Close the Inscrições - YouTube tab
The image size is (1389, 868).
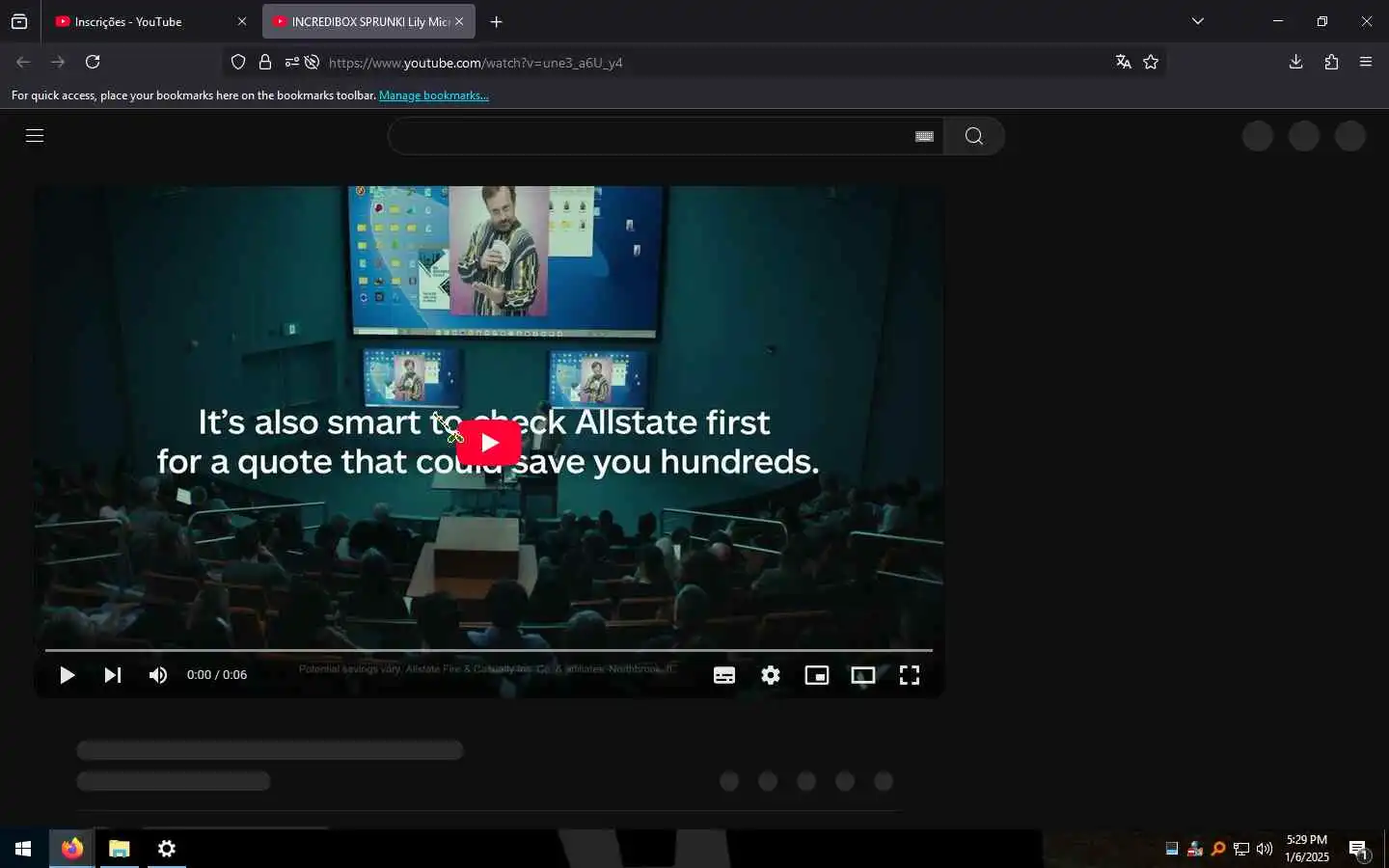[x=242, y=21]
